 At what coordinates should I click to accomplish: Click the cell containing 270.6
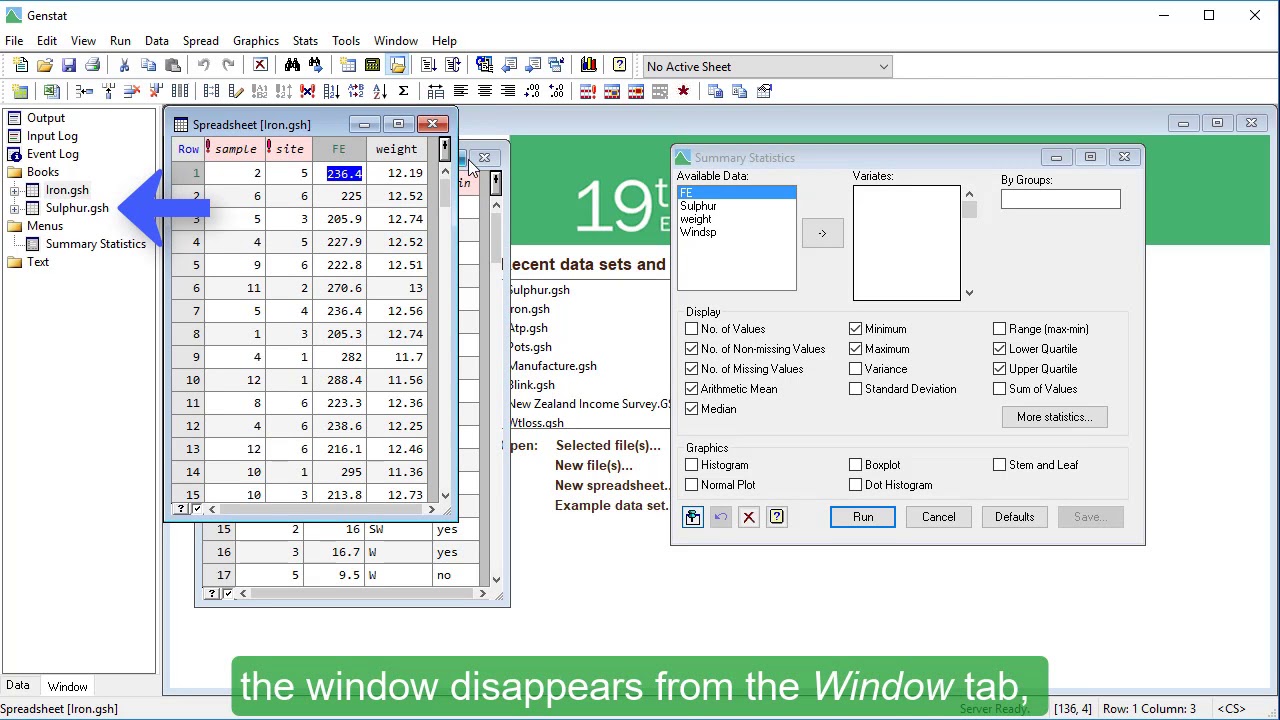[x=338, y=288]
